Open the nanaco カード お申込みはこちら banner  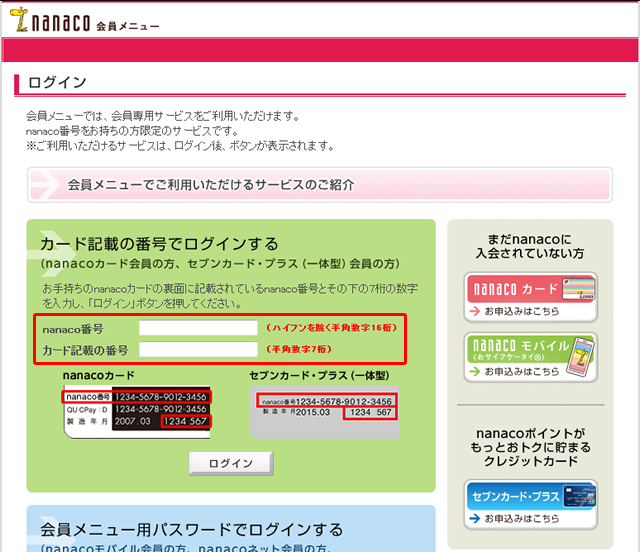tap(531, 297)
